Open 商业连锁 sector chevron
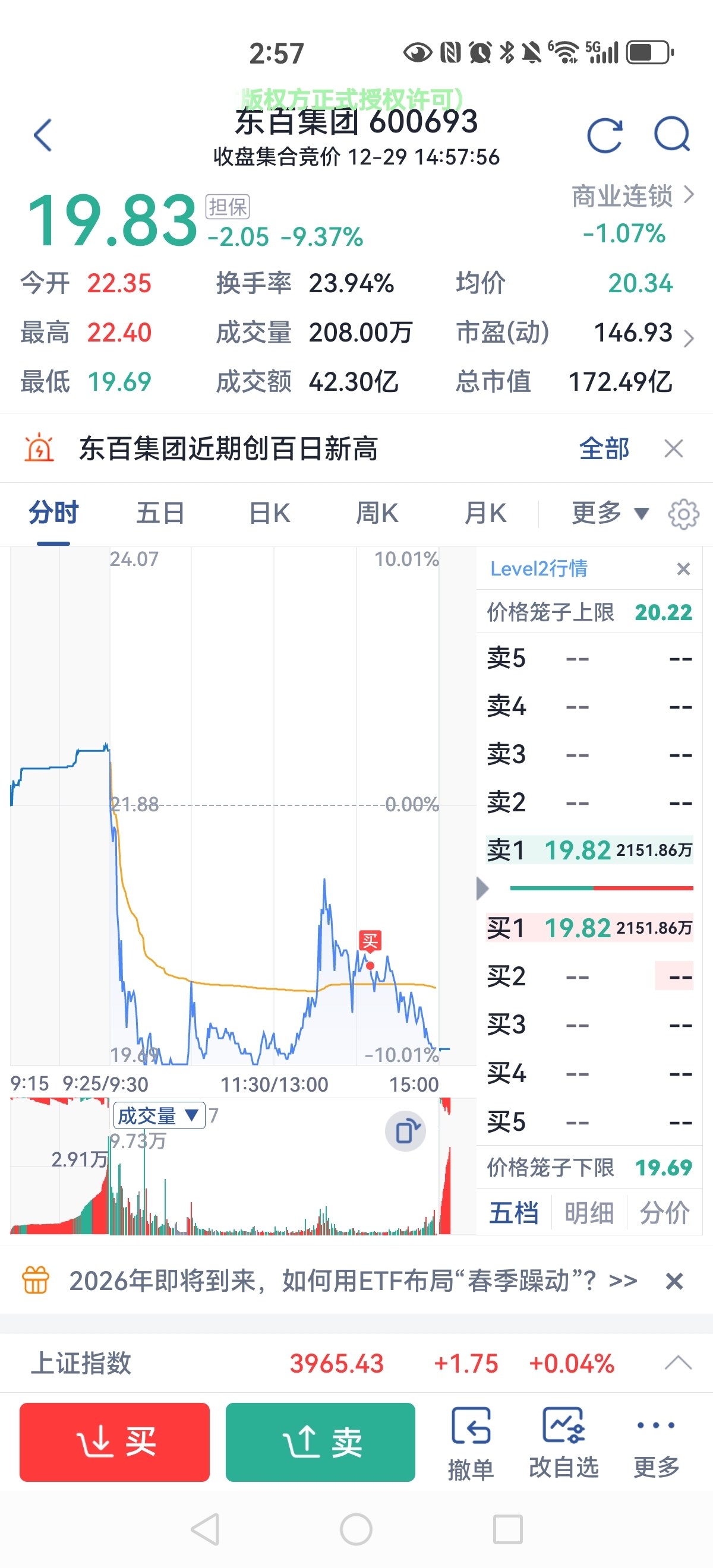Viewport: 713px width, 1568px height. (689, 195)
